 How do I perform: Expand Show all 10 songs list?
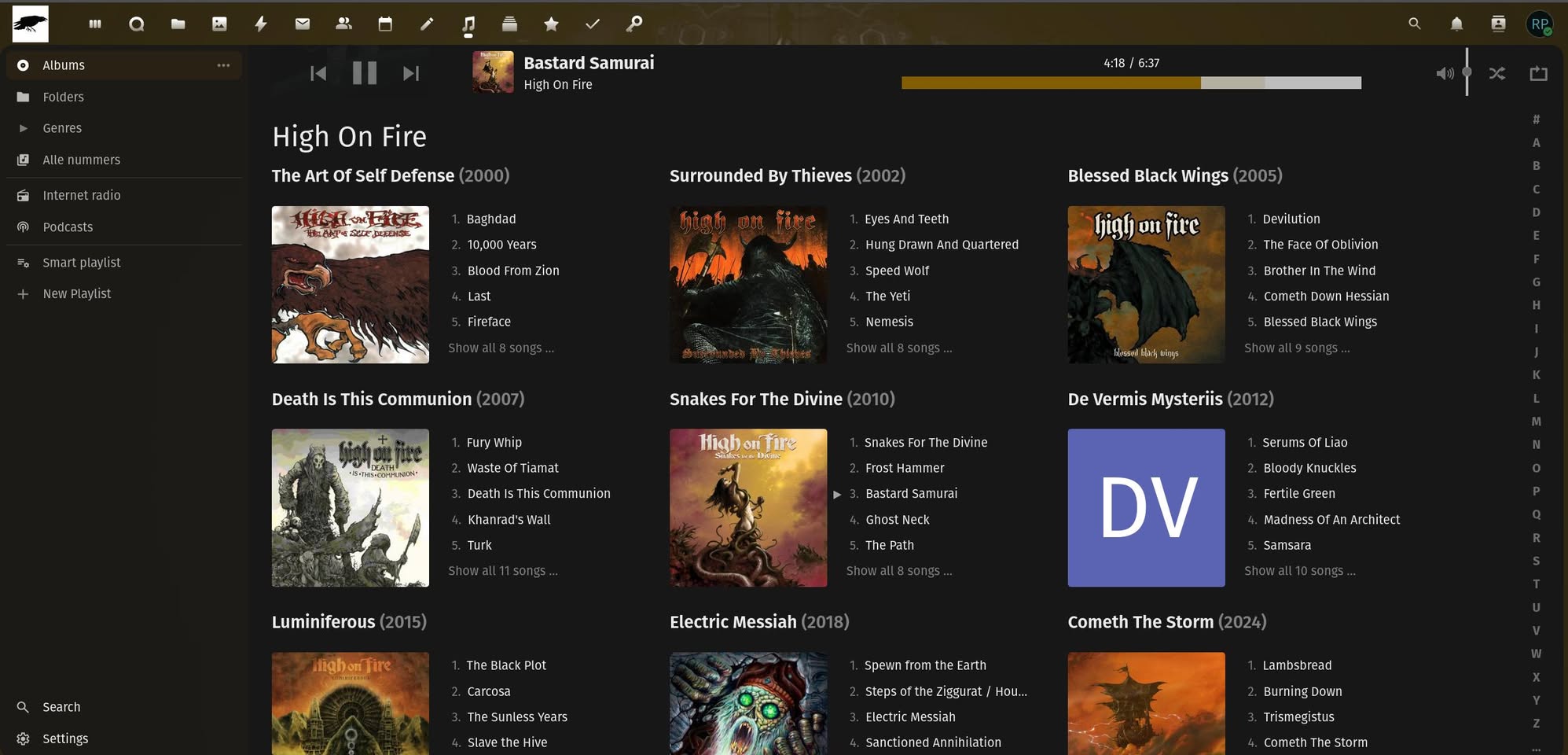[x=1300, y=571]
